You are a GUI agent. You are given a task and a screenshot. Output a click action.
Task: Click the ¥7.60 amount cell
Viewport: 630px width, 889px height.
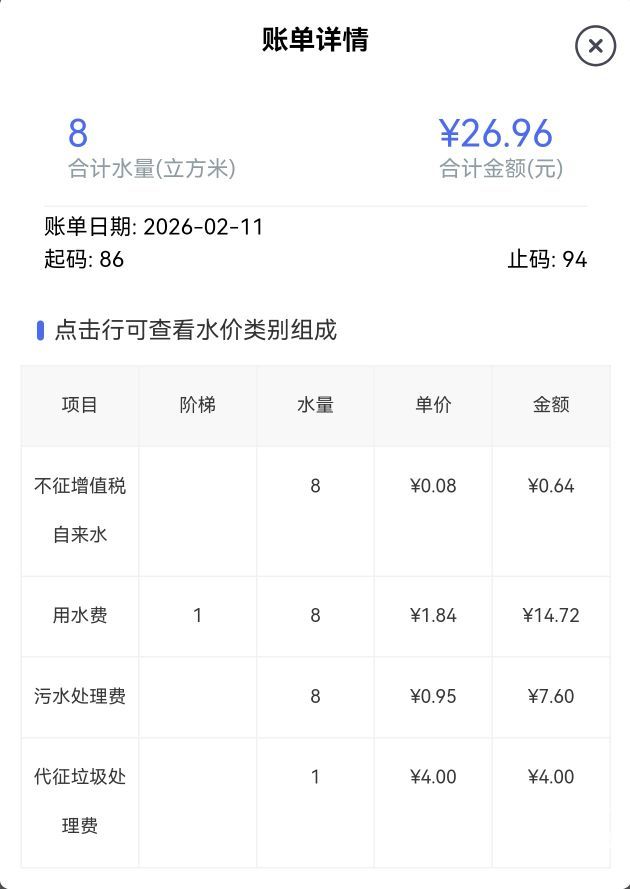click(551, 697)
